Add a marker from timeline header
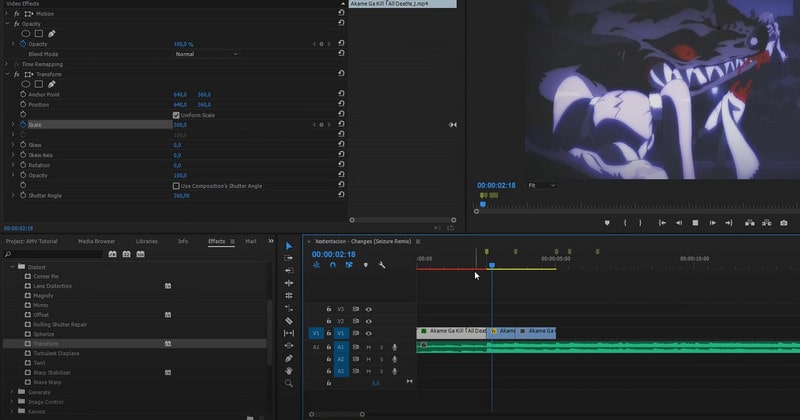This screenshot has width=800, height=420. pyautogui.click(x=365, y=265)
